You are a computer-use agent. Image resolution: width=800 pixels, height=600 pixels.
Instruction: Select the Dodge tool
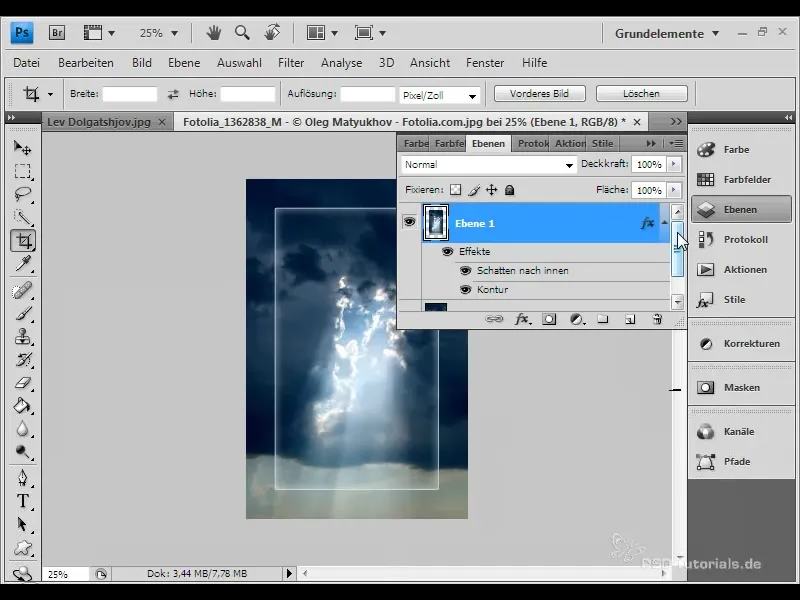[x=22, y=452]
